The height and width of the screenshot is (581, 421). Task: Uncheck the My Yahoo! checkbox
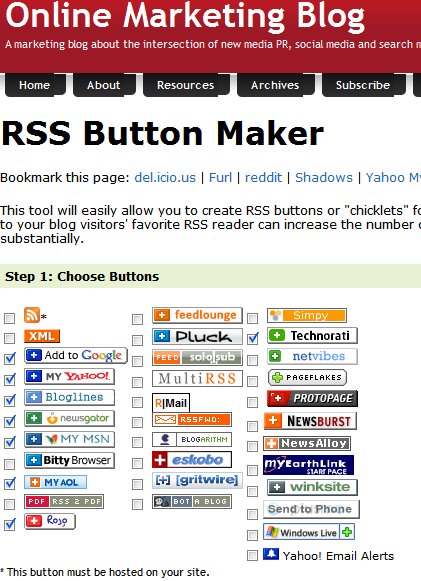click(x=10, y=379)
